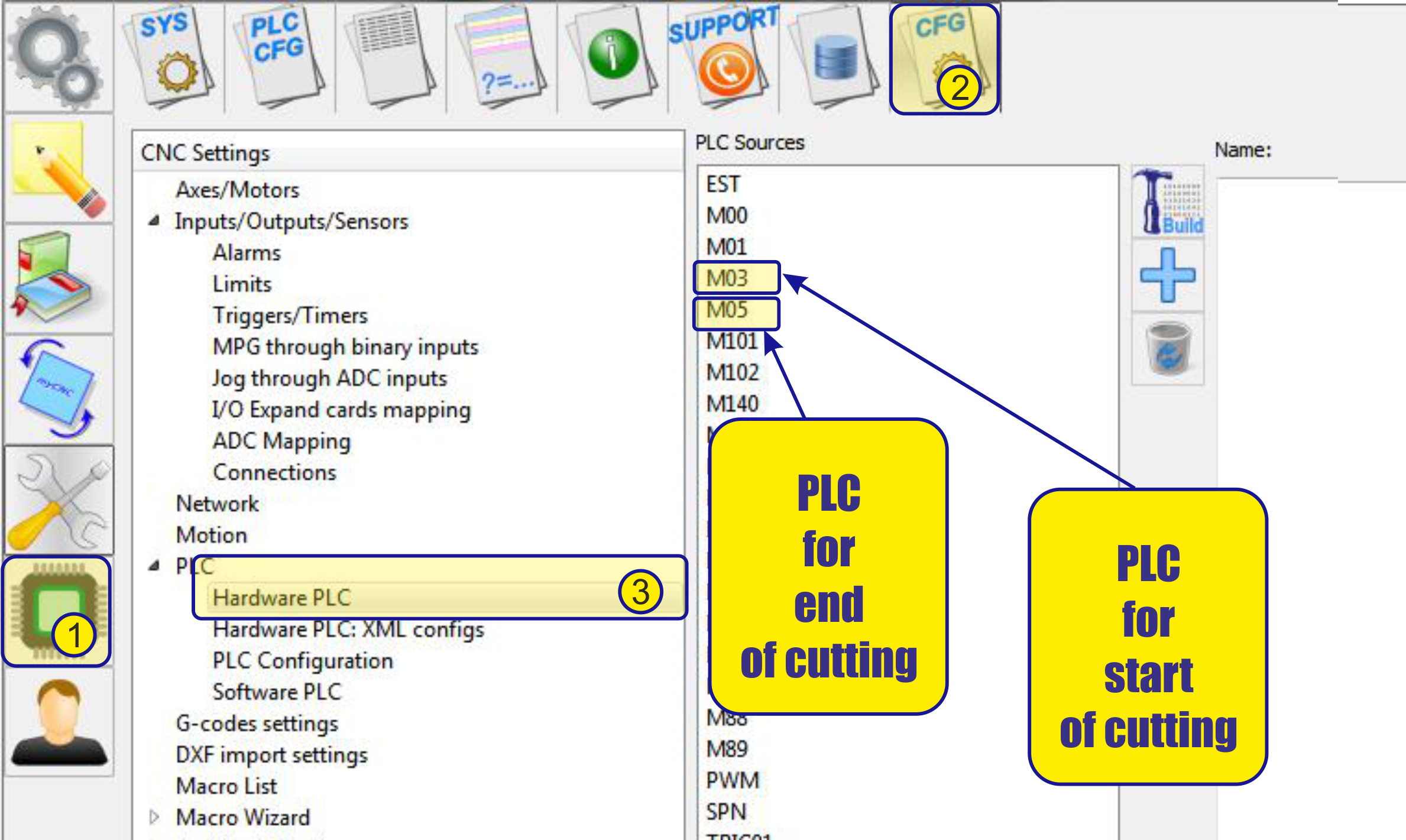1406x840 pixels.
Task: Open G-codes settings in the tree
Action: [257, 724]
